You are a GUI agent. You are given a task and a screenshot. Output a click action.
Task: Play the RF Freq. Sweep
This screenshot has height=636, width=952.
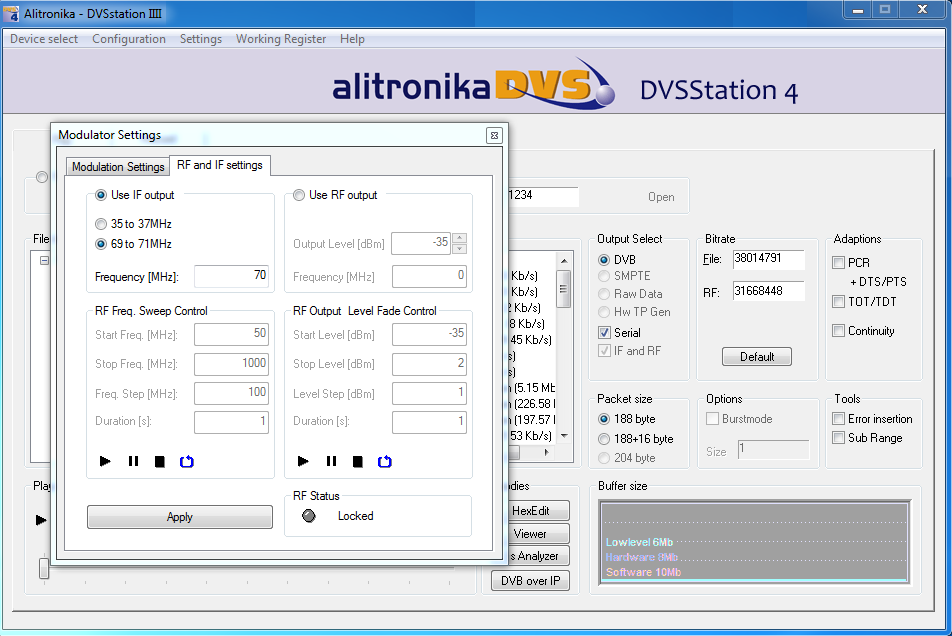click(106, 461)
